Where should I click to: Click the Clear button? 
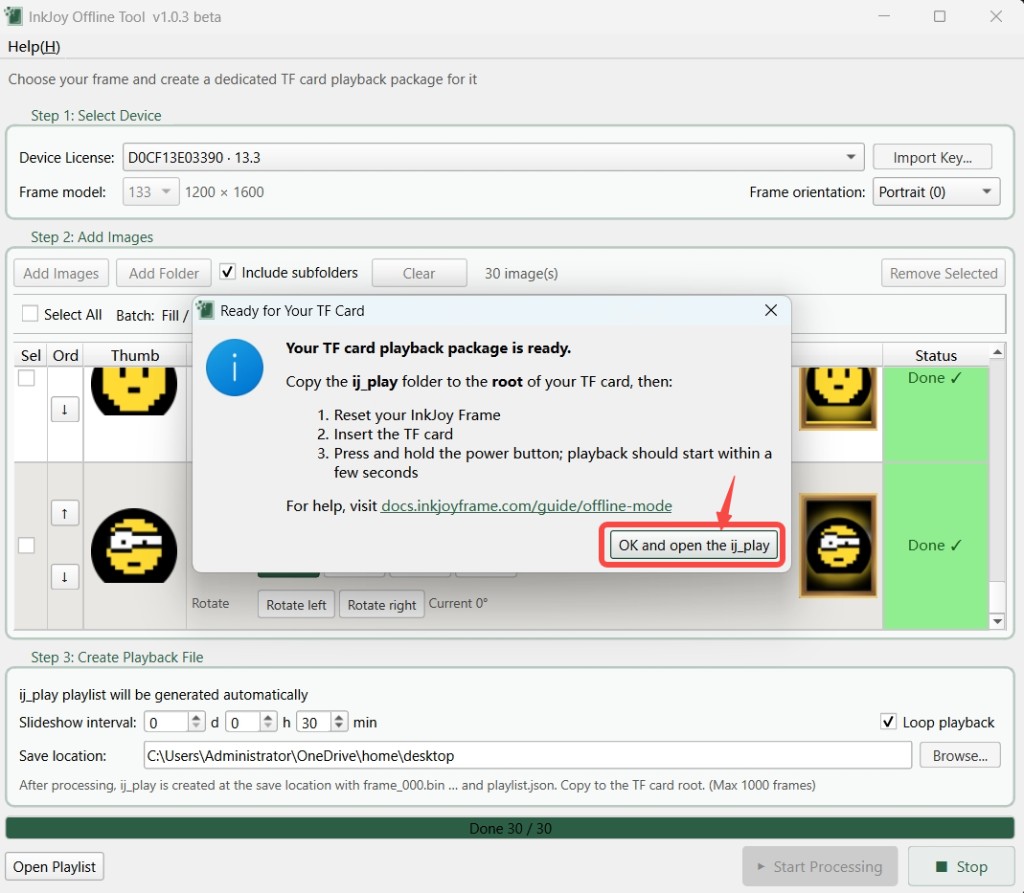pos(419,273)
